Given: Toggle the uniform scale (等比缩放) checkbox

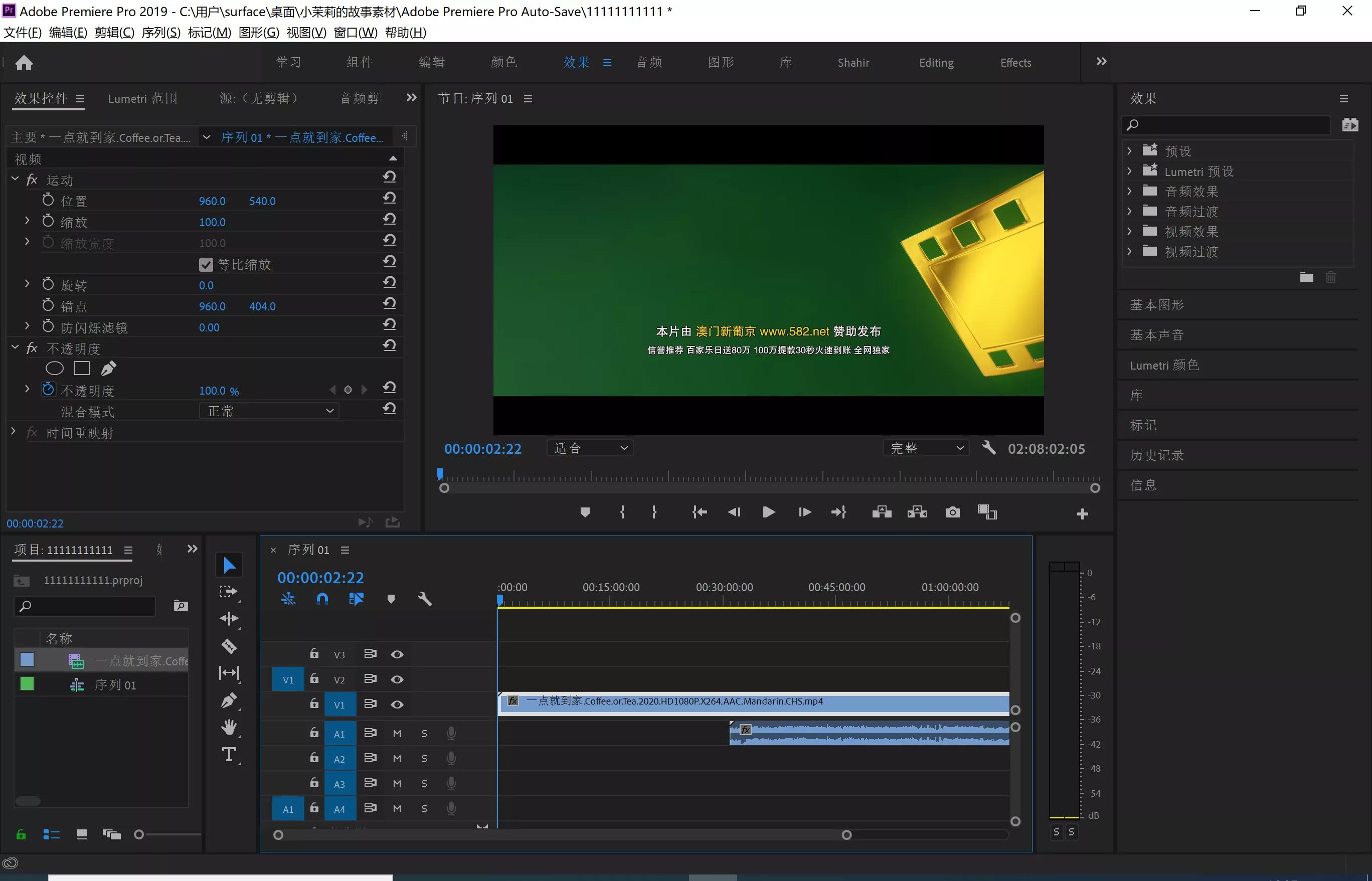Looking at the screenshot, I should point(206,264).
